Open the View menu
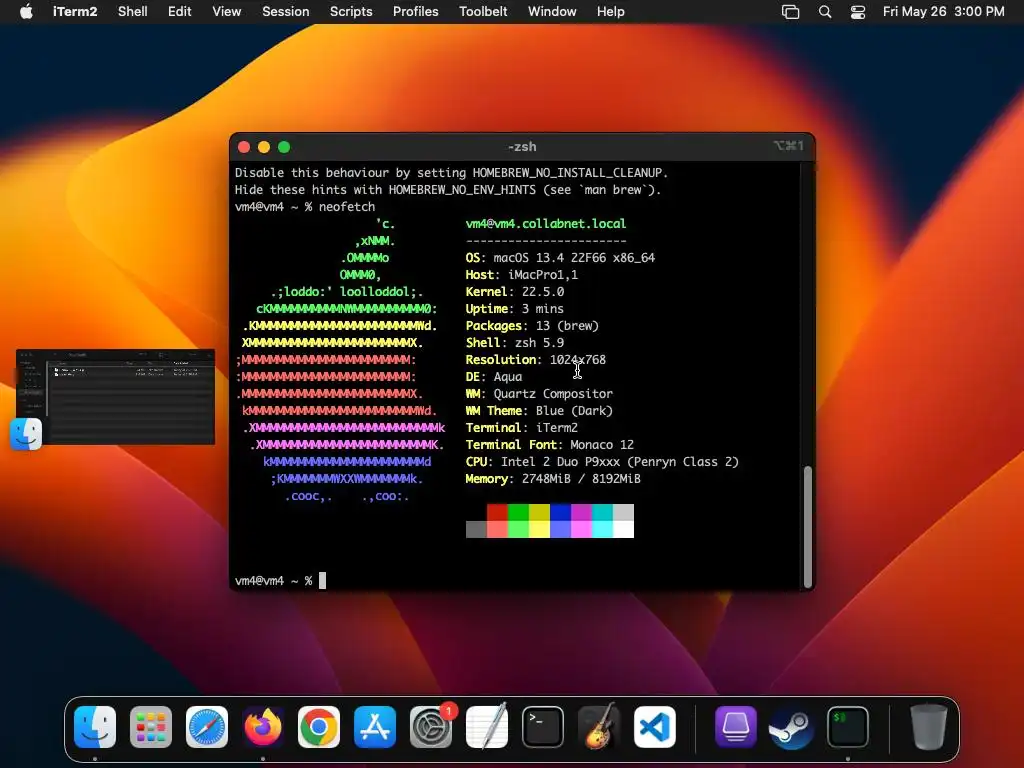 point(227,12)
